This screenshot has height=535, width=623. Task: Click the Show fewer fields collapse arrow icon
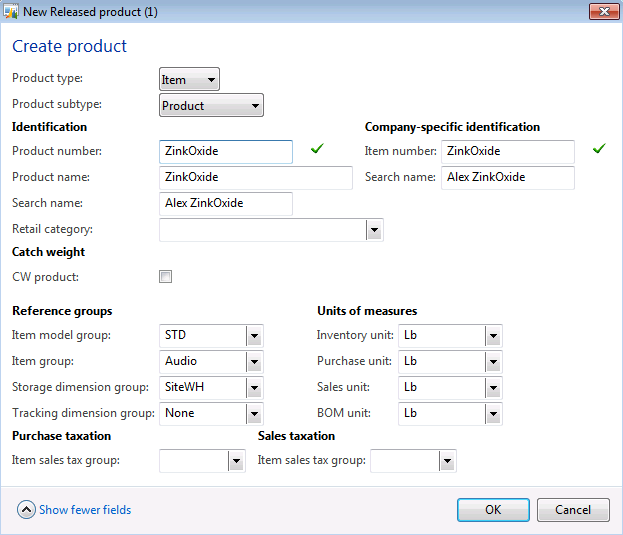(x=26, y=510)
